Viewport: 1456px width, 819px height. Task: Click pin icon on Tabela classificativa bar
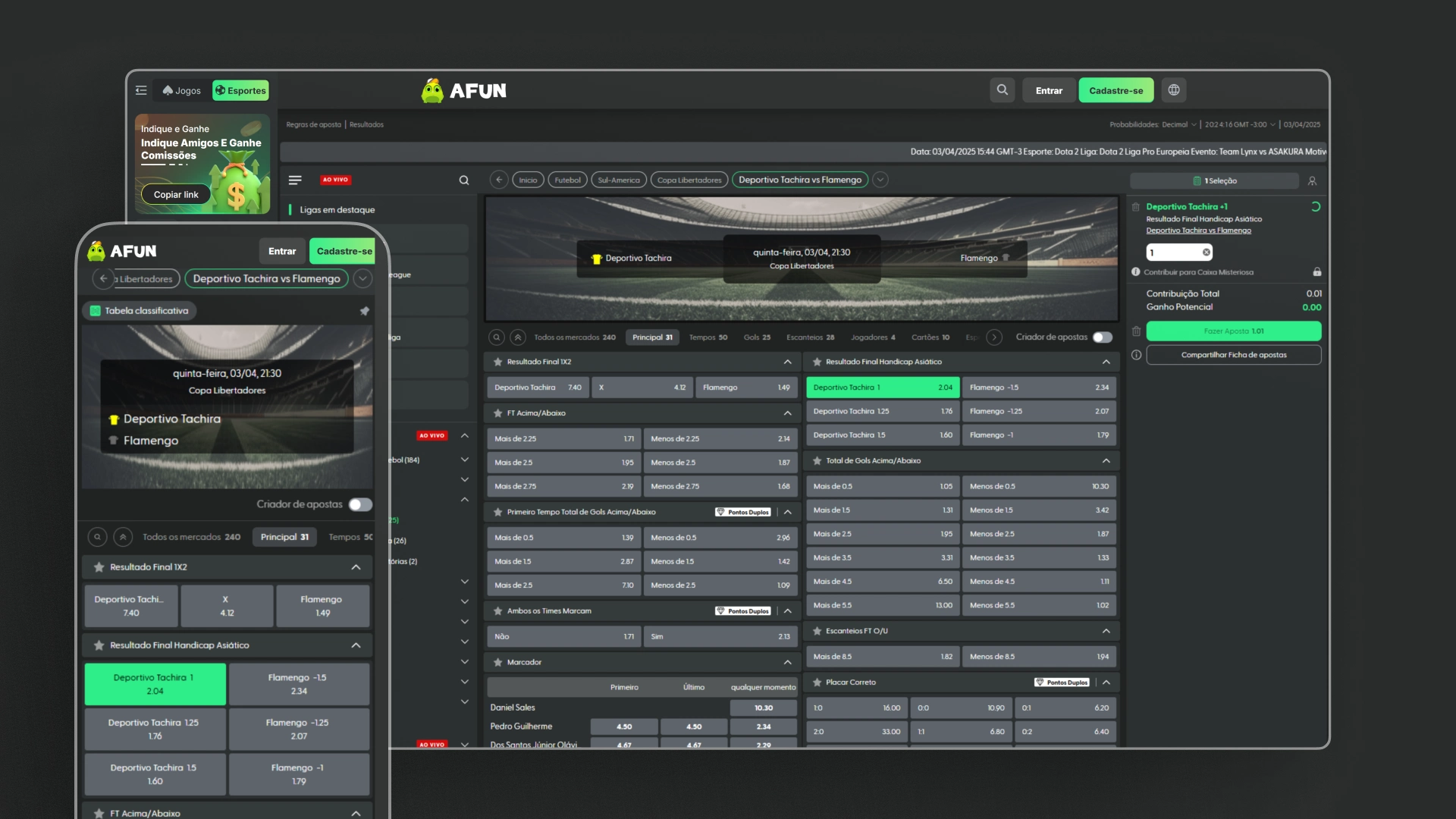[365, 311]
